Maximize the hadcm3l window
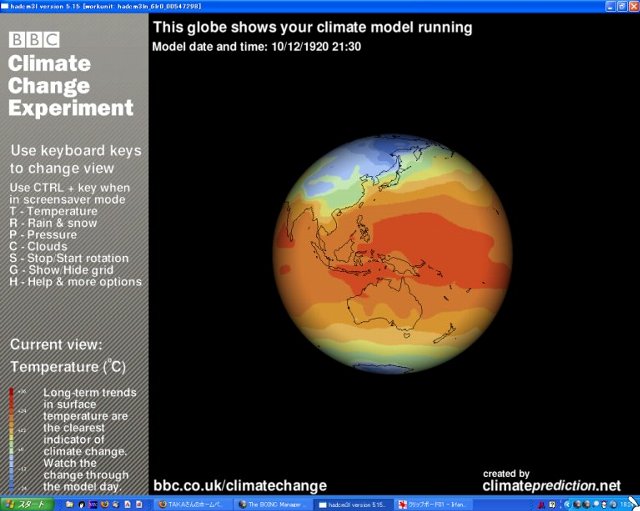 coord(622,6)
